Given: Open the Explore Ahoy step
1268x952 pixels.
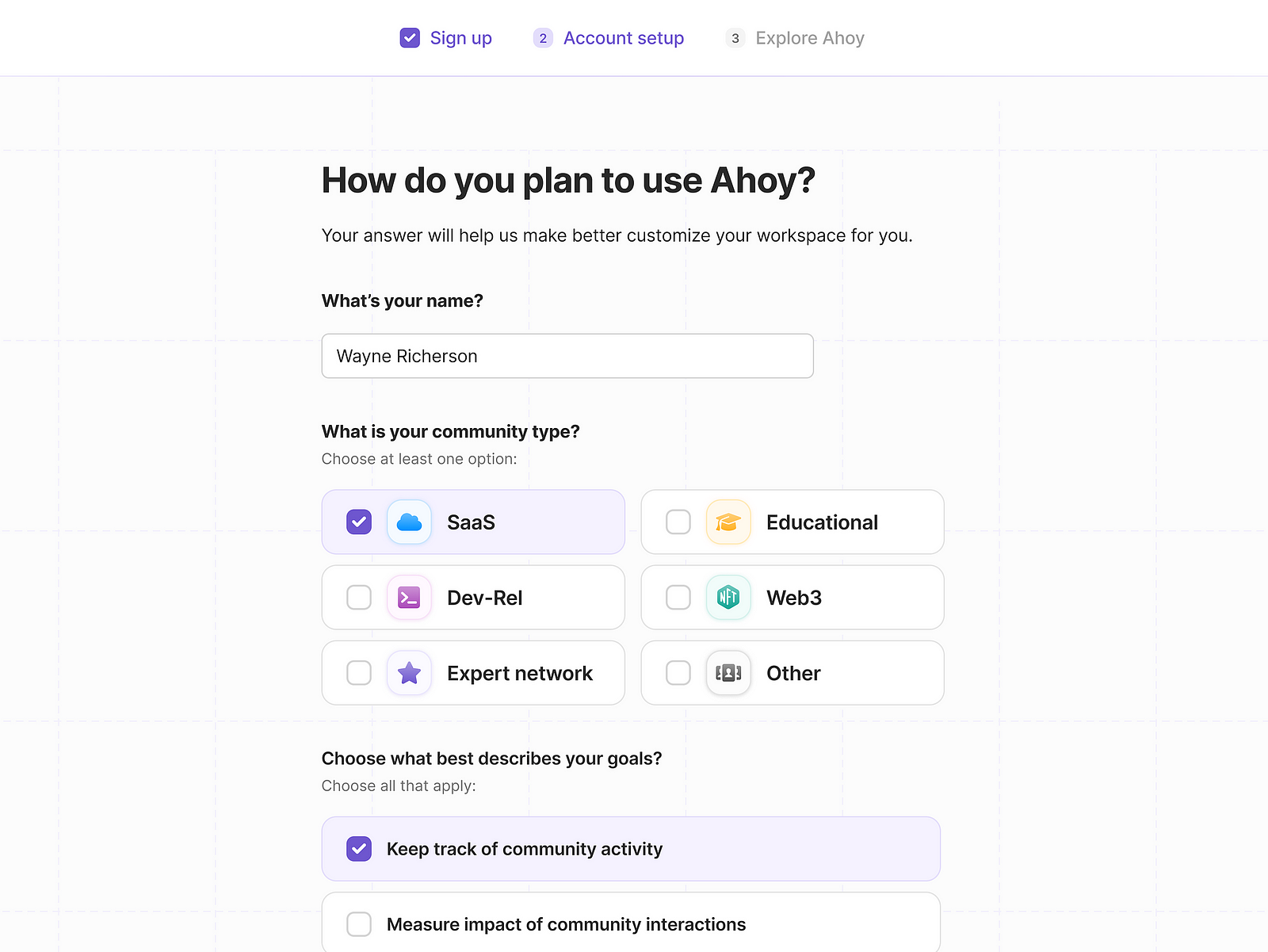Looking at the screenshot, I should [x=809, y=37].
